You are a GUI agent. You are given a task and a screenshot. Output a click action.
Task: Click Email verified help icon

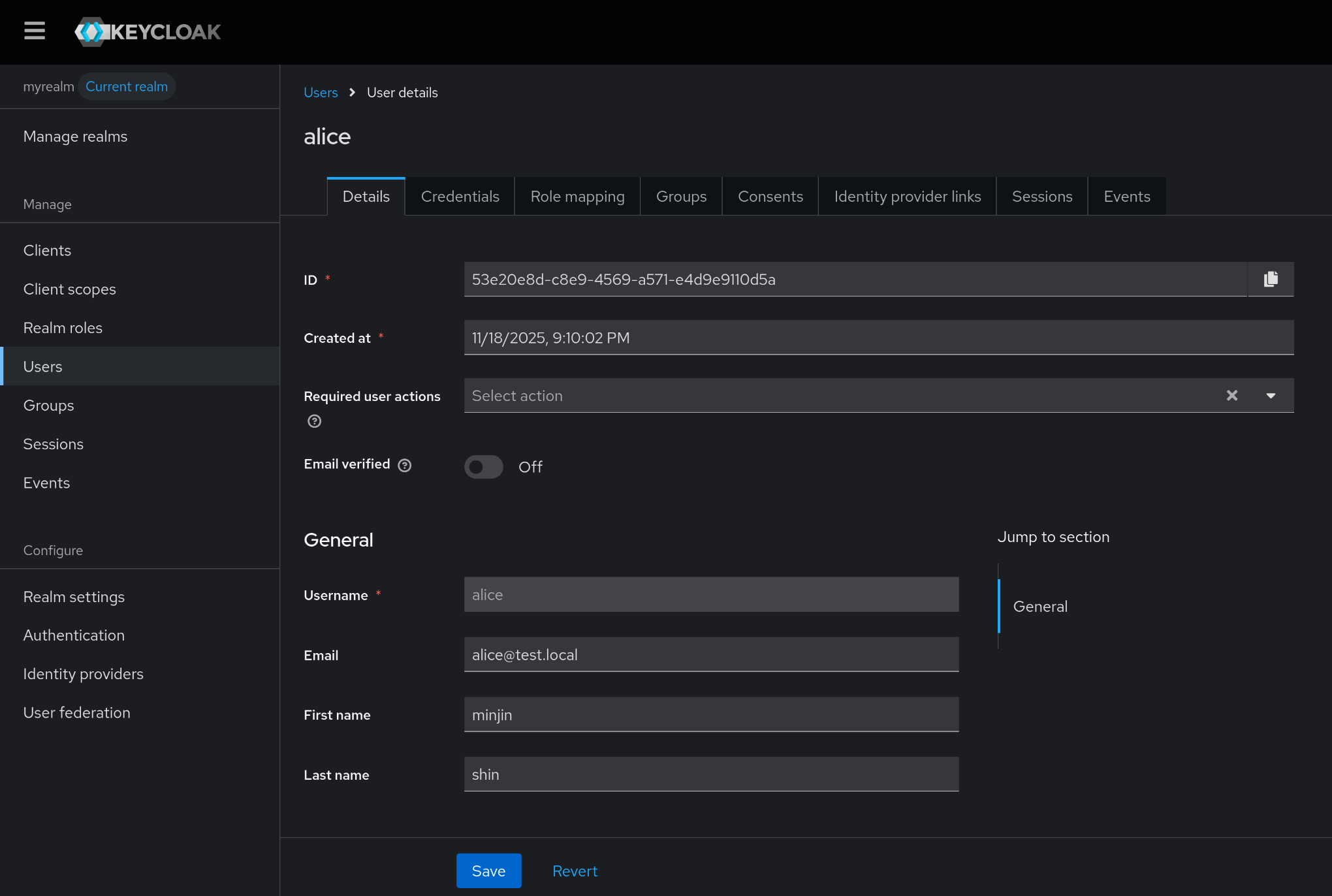[405, 465]
